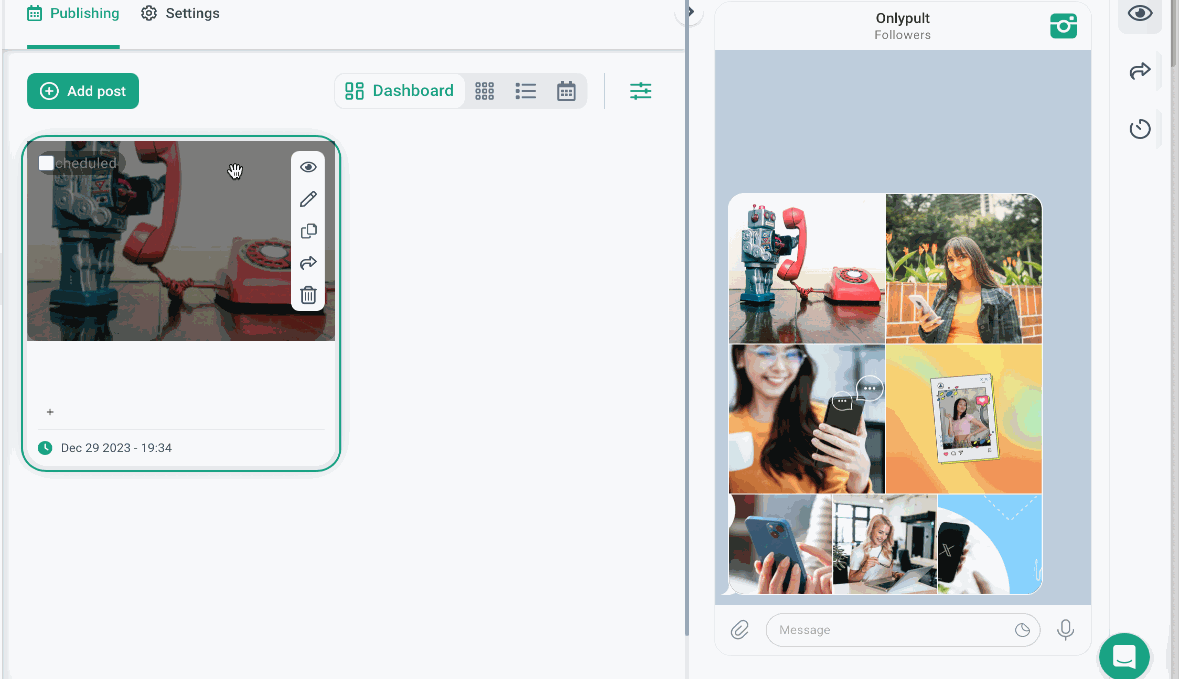Viewport: 1179px width, 679px height.
Task: Switch to calendar view
Action: (566, 91)
